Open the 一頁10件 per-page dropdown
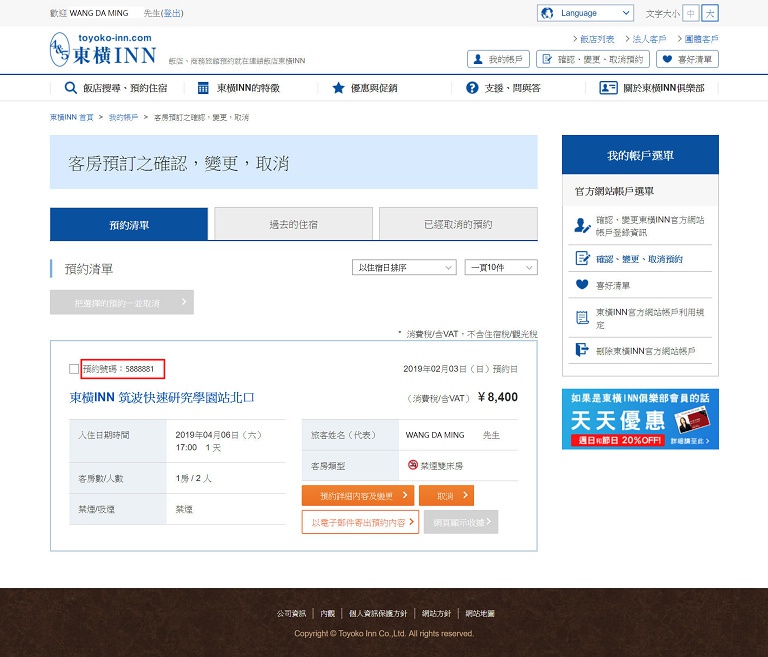 tap(501, 268)
